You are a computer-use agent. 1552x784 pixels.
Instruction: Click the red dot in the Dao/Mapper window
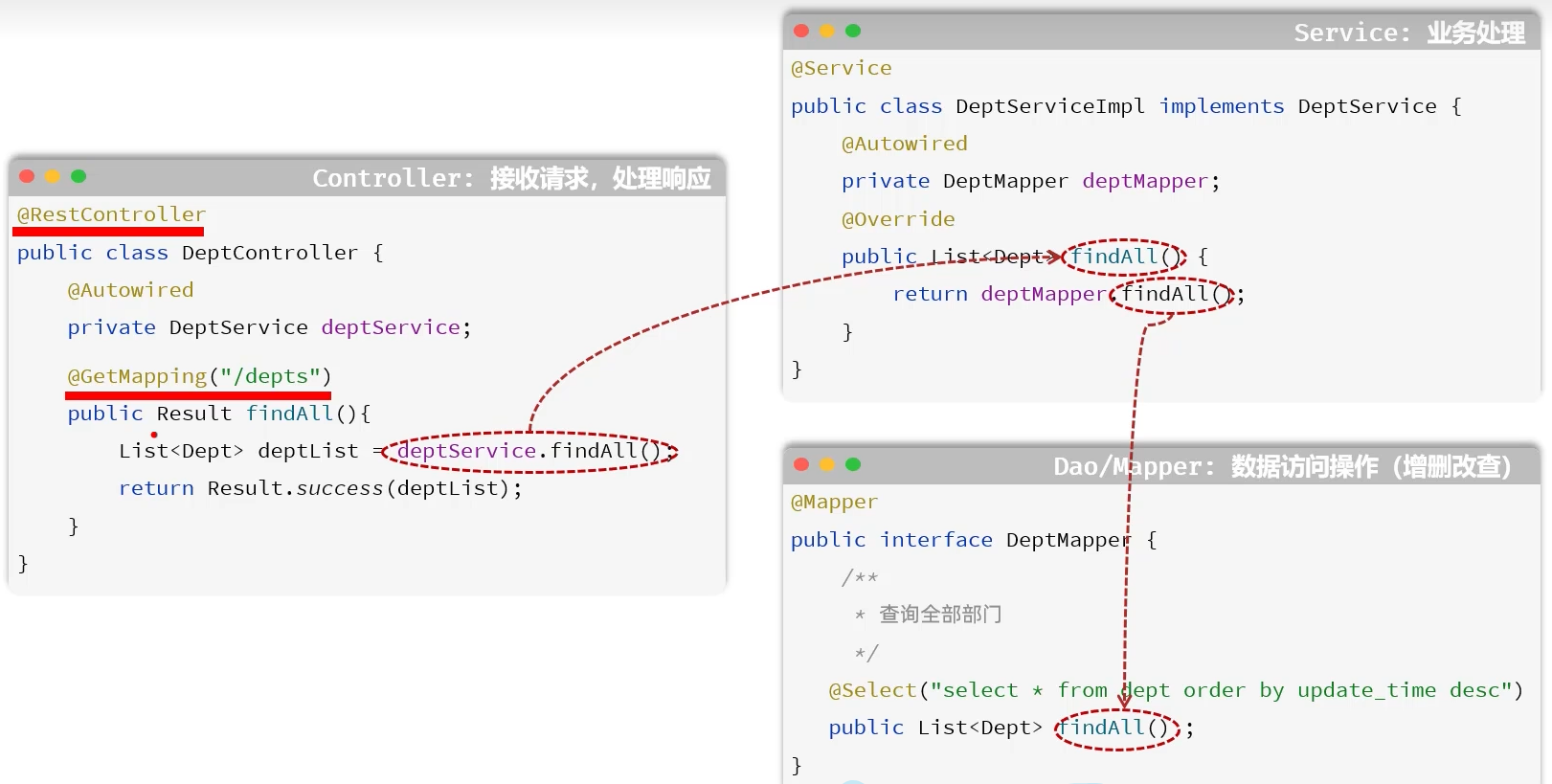tap(801, 464)
